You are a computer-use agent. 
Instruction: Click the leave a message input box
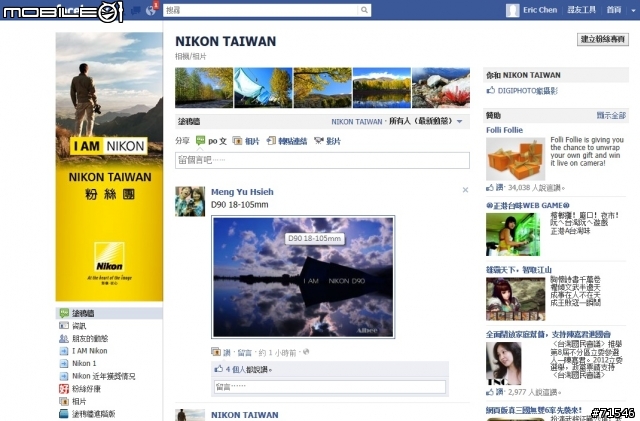coord(322,160)
